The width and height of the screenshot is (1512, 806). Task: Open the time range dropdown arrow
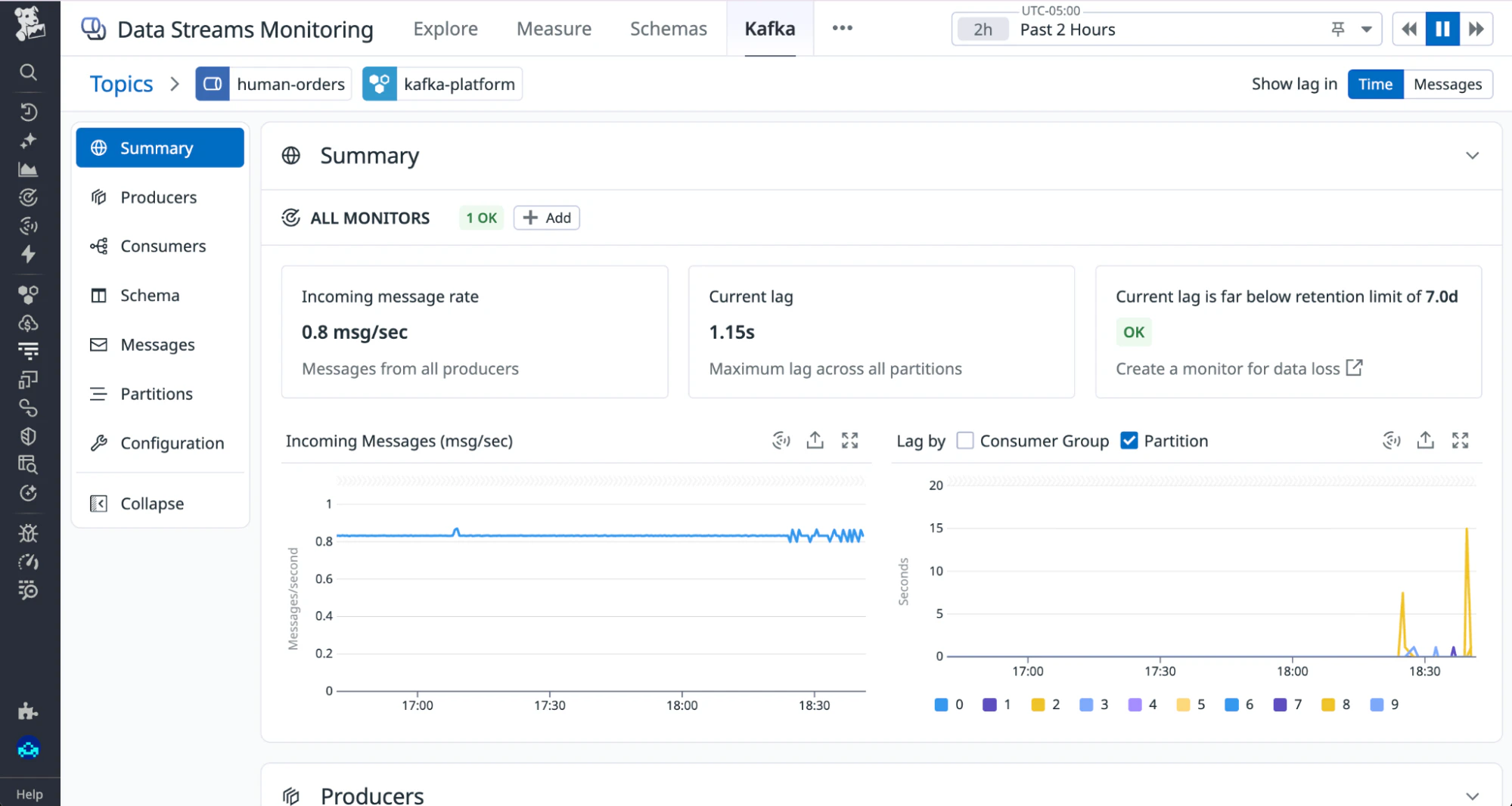pyautogui.click(x=1366, y=29)
